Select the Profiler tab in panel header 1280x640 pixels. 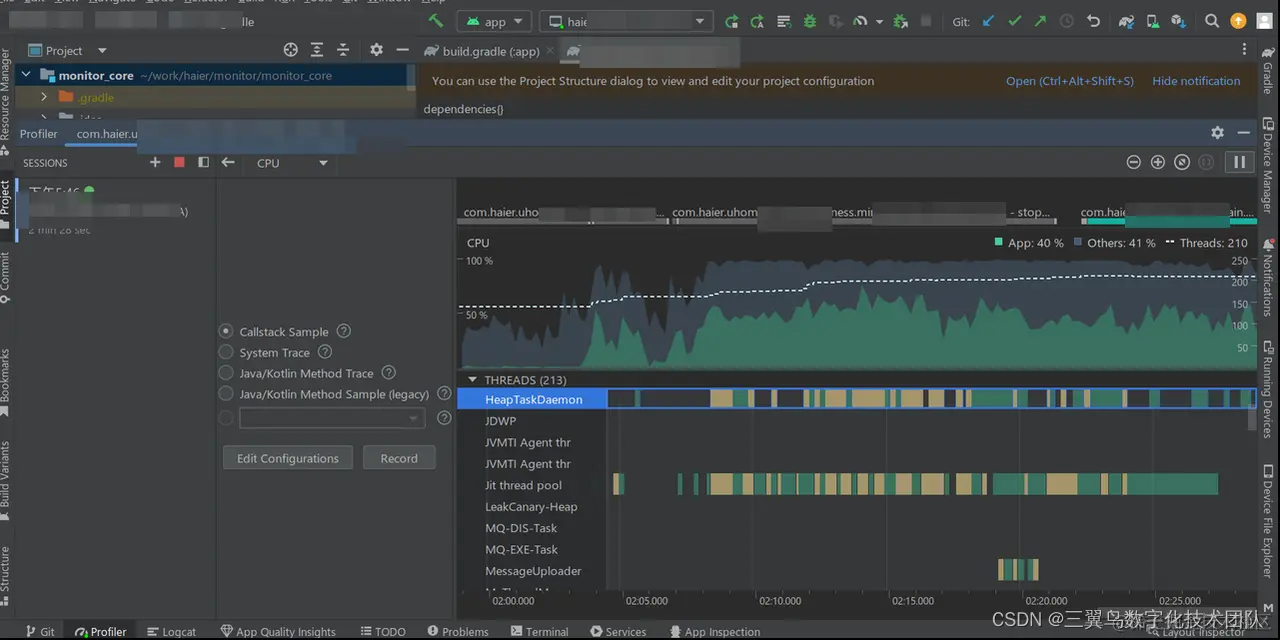[39, 133]
